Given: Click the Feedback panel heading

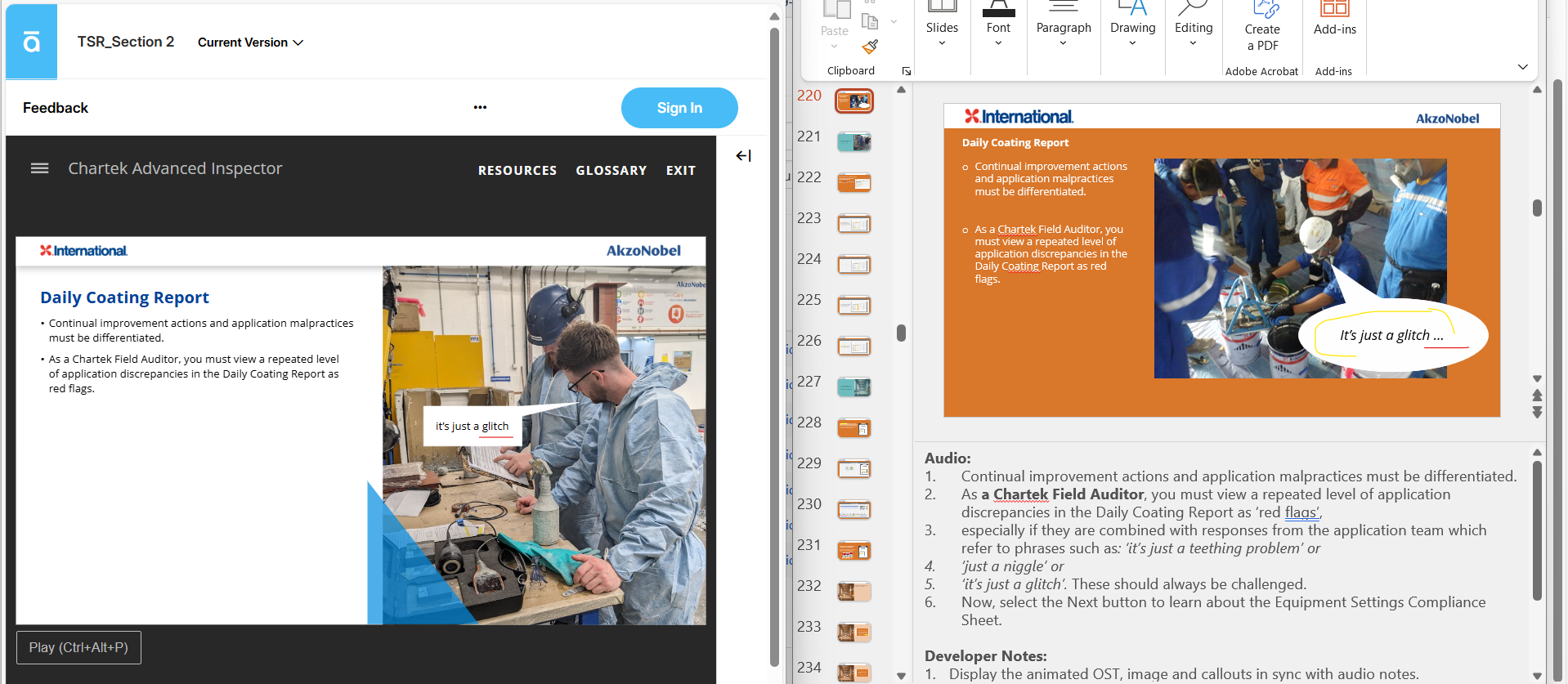Looking at the screenshot, I should 56,108.
